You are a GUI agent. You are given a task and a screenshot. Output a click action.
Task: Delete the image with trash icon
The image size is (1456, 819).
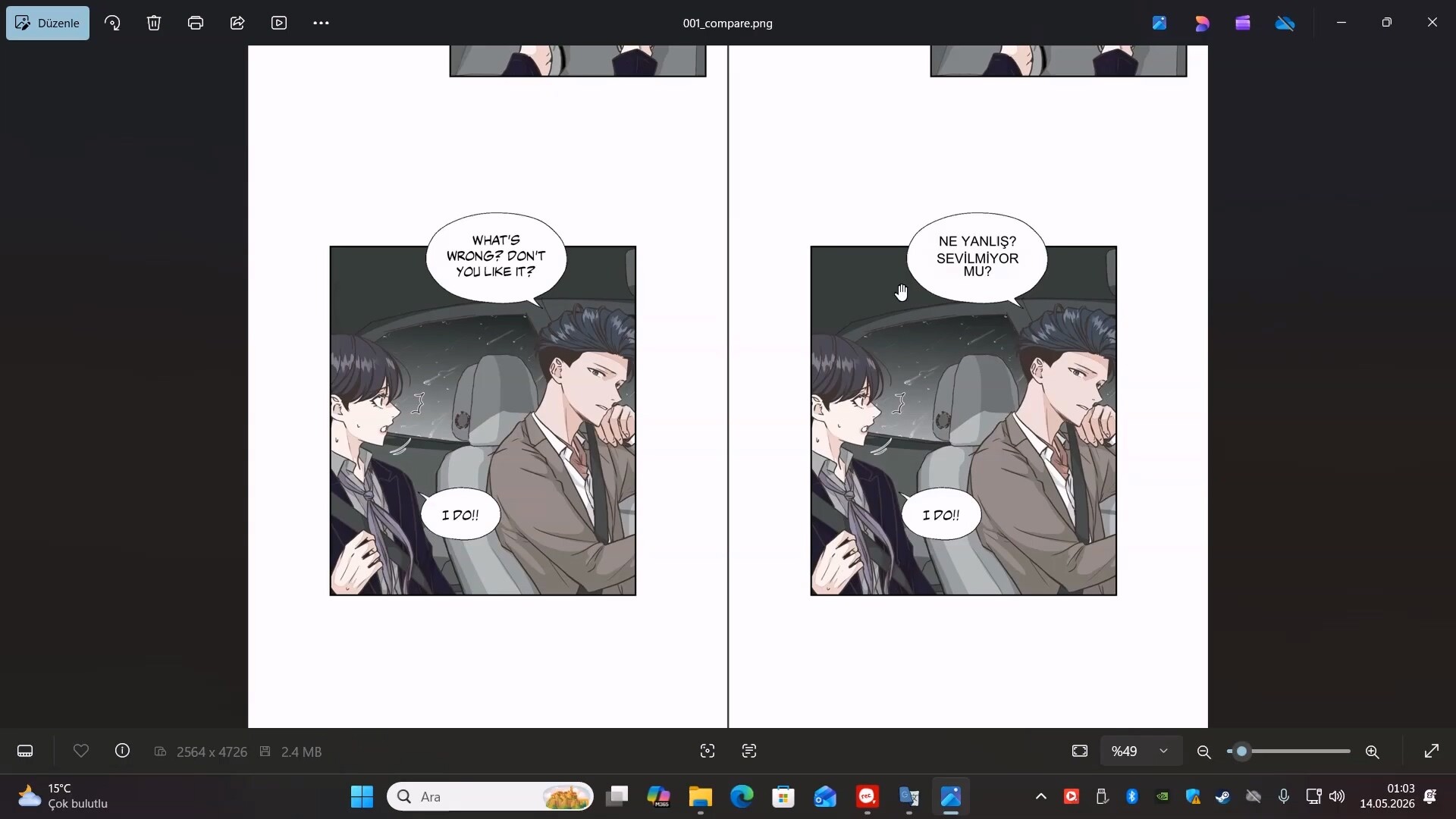[154, 23]
